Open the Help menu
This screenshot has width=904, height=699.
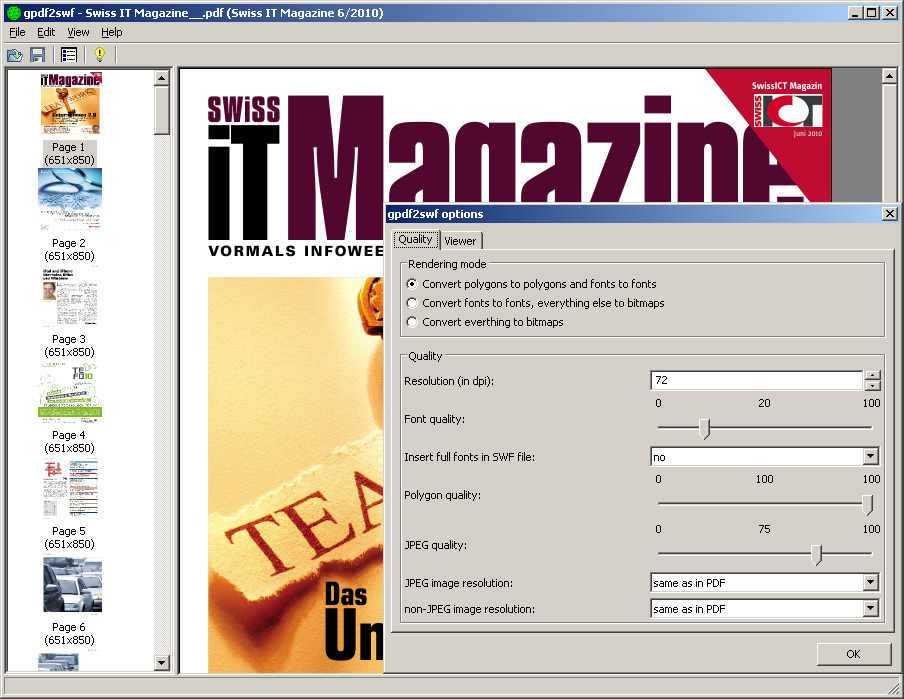click(x=112, y=32)
